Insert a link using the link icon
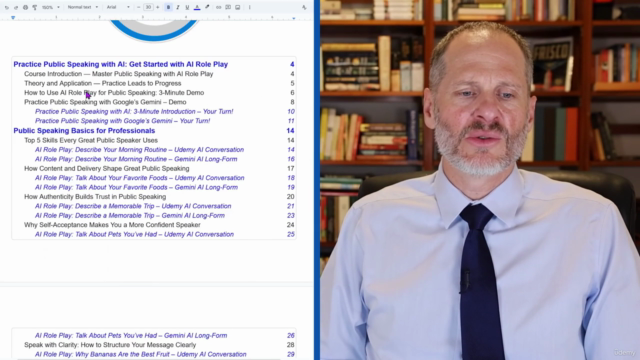This screenshot has height=360, width=640. pyautogui.click(x=218, y=7)
